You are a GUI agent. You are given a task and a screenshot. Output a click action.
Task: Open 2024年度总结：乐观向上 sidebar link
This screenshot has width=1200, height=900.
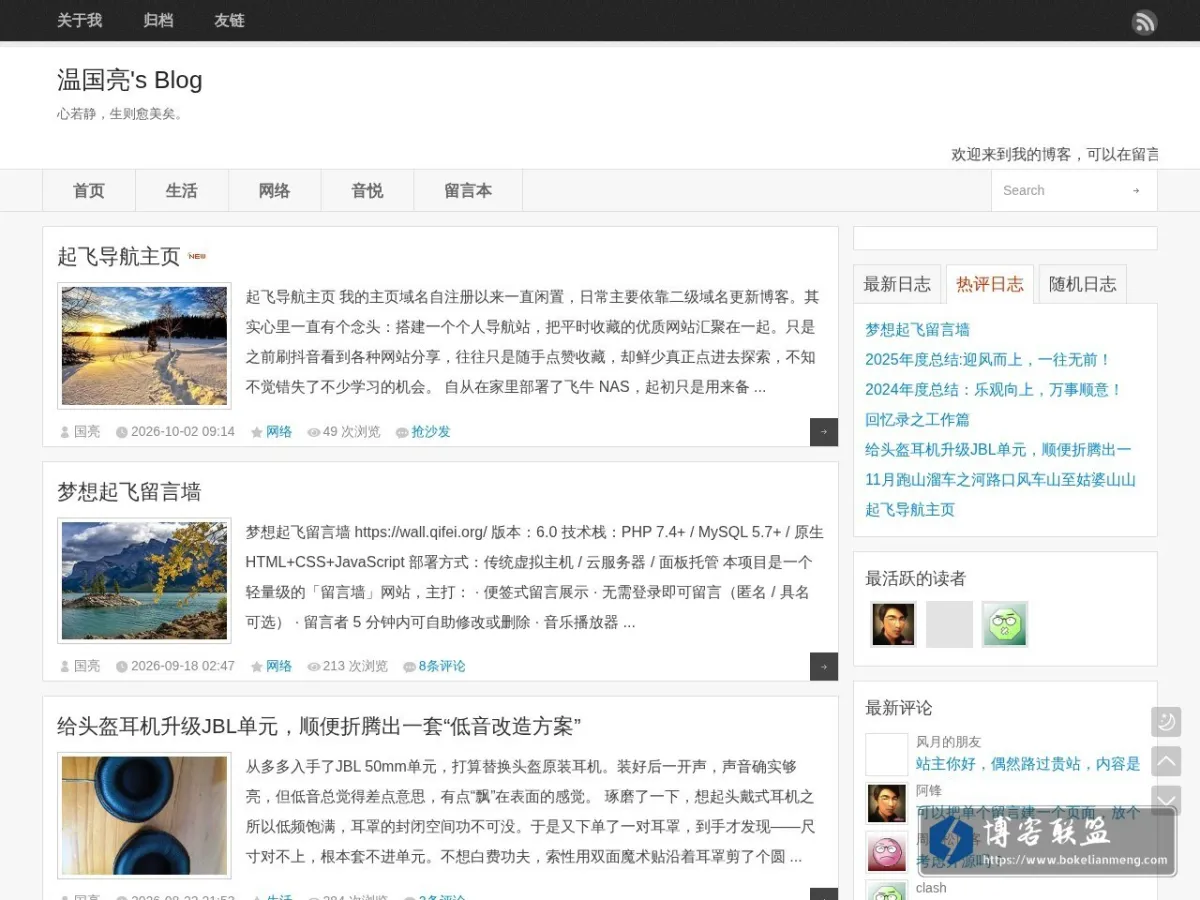(994, 389)
